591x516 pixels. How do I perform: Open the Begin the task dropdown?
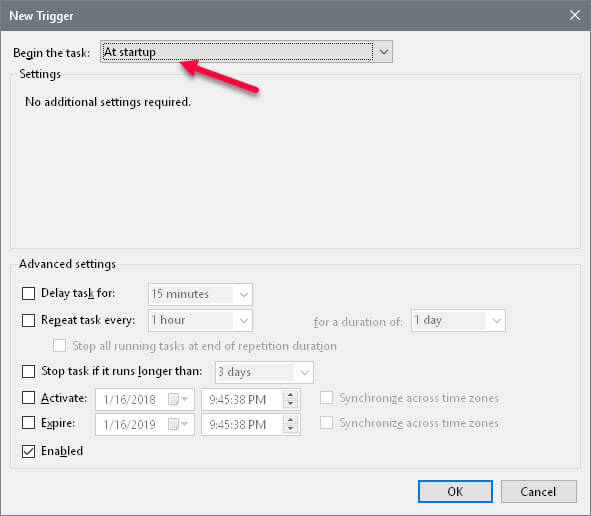tap(247, 52)
